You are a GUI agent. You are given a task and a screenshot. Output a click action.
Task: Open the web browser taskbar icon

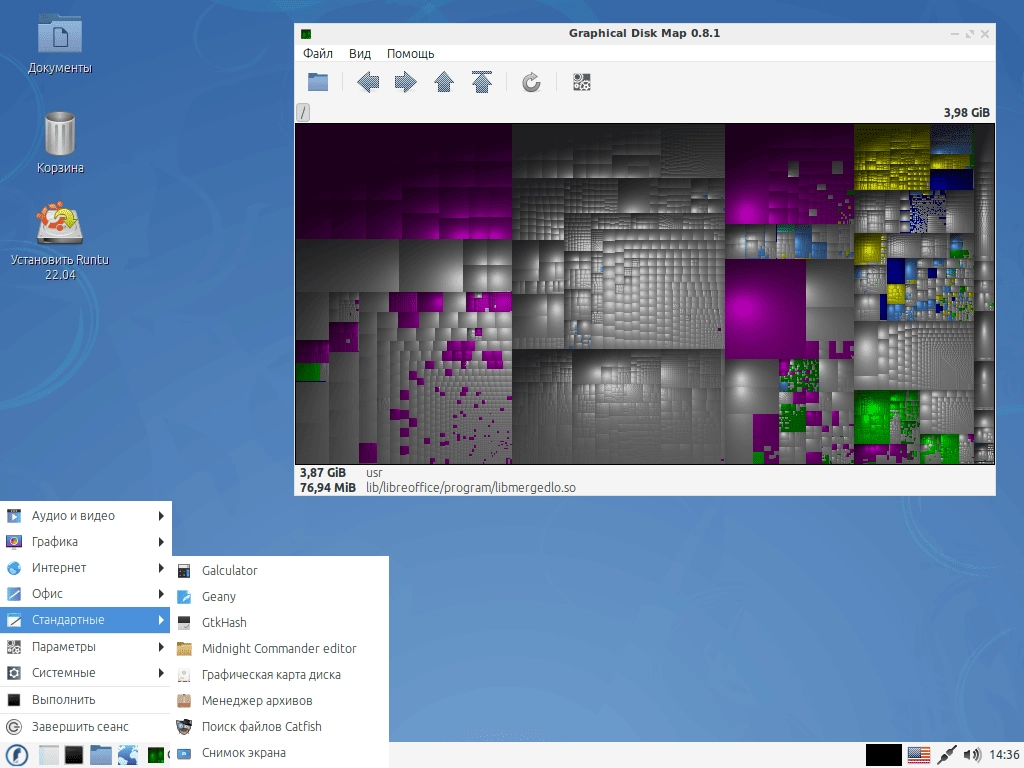coord(127,755)
